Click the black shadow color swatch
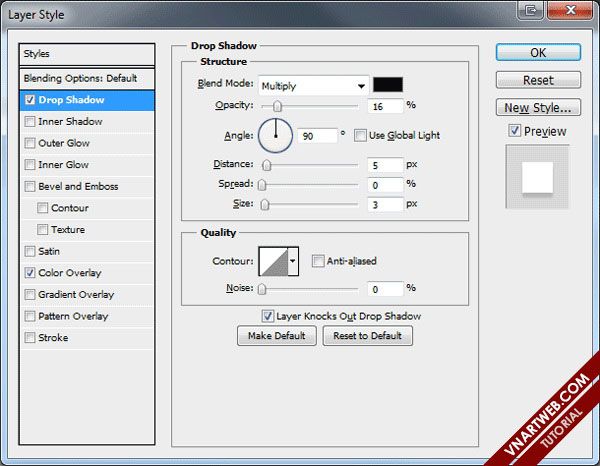The width and height of the screenshot is (600, 466). (x=387, y=86)
